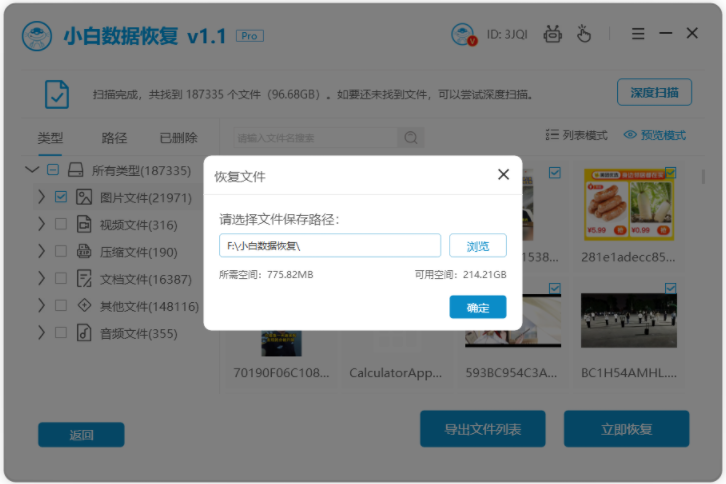Uncheck the 281e1adecc85 thumbnail checkbox
This screenshot has height=484, width=726.
click(670, 173)
